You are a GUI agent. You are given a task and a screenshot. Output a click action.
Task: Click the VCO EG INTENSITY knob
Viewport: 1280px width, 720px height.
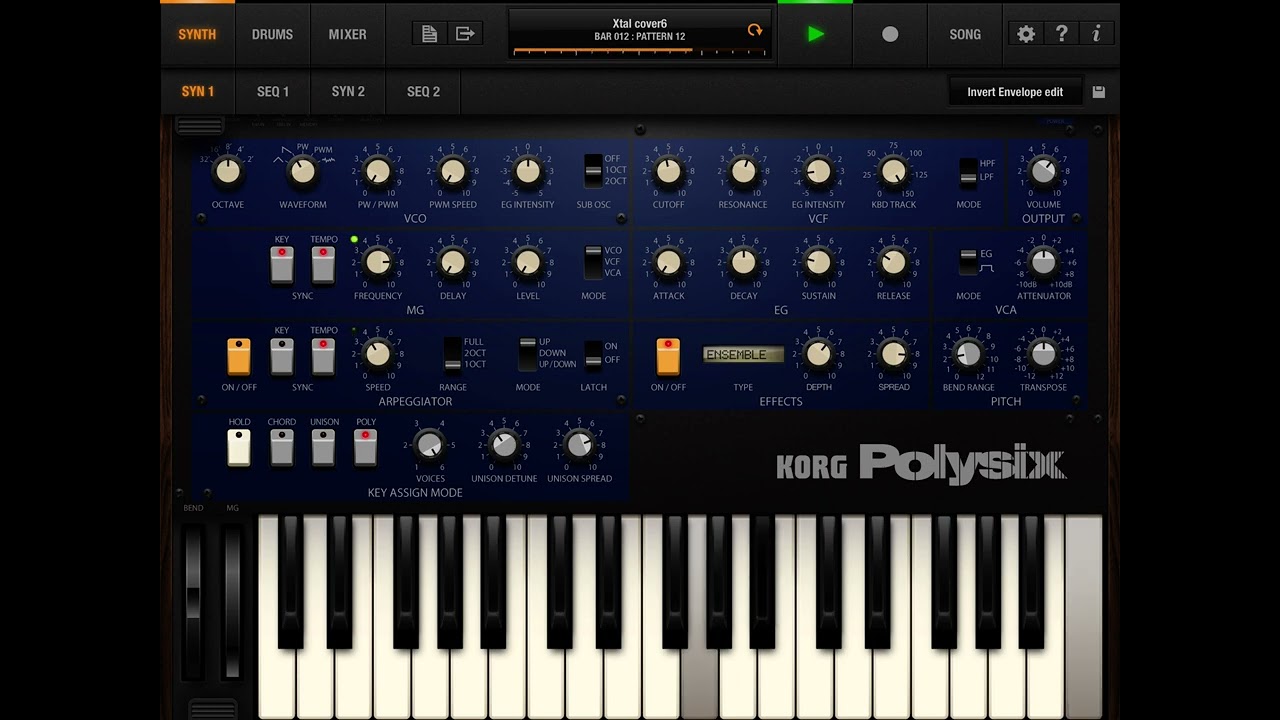click(x=528, y=171)
